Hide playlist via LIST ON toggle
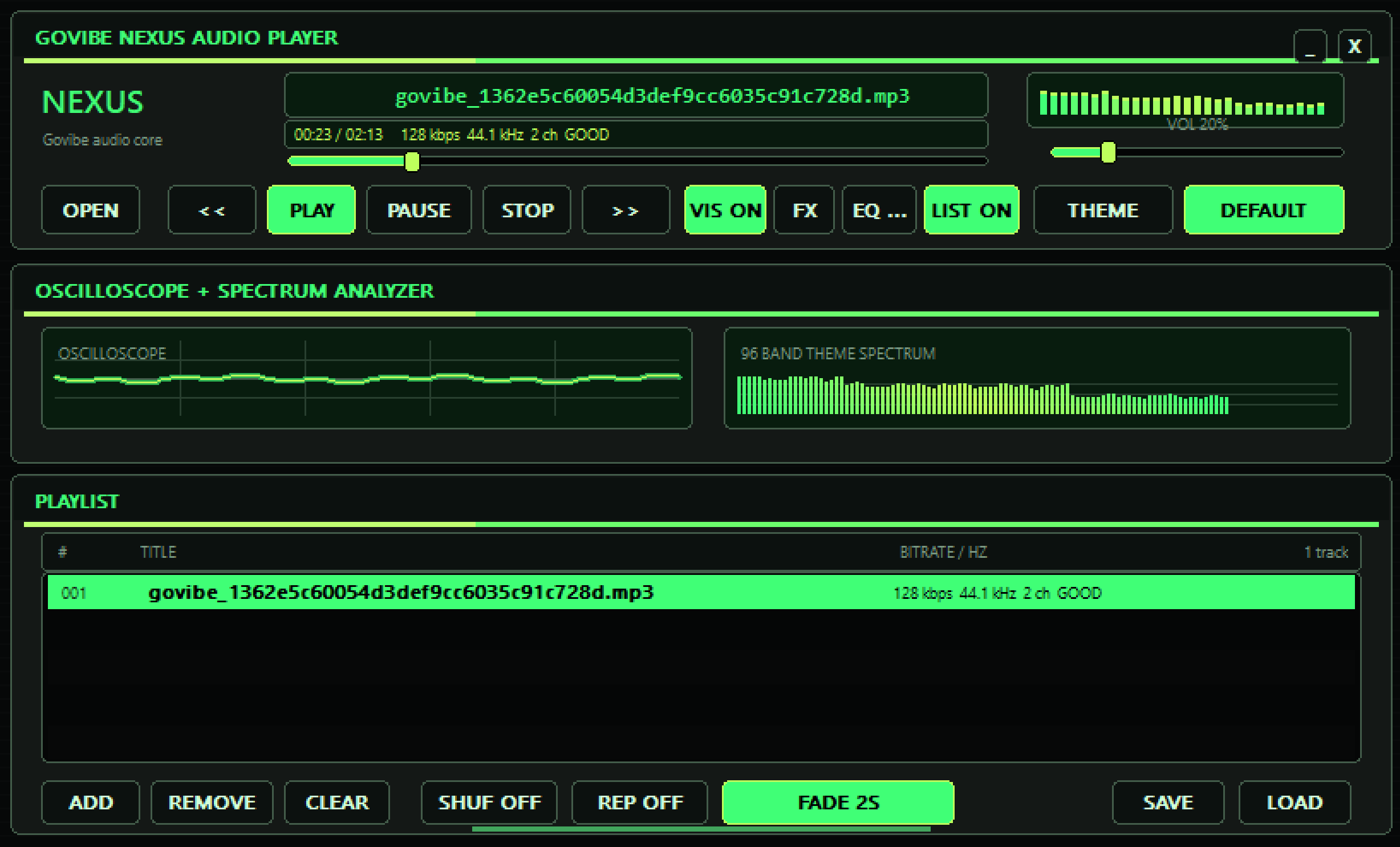The image size is (1400, 847). pyautogui.click(x=971, y=210)
